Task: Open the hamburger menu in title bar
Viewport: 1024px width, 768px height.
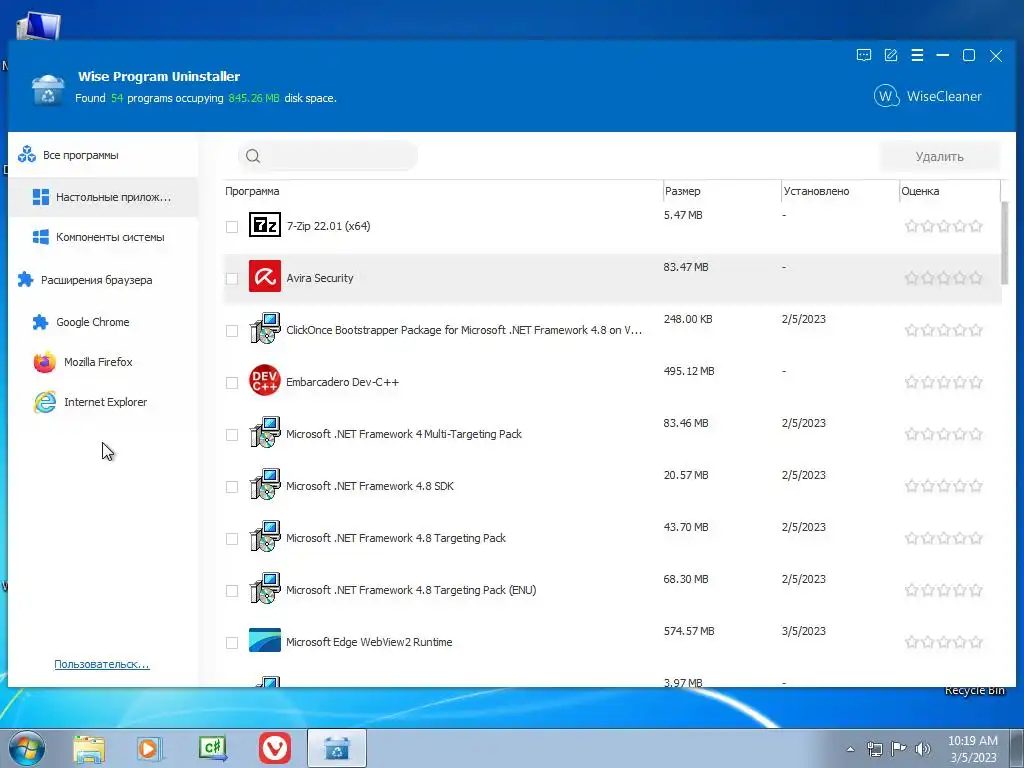Action: pyautogui.click(x=917, y=56)
